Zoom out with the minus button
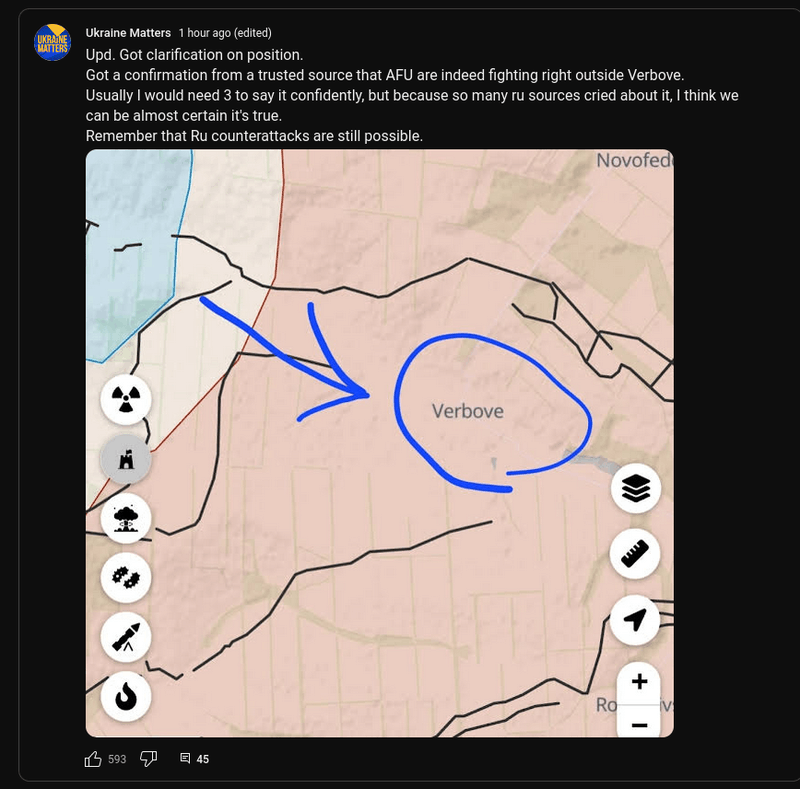Screen dimensions: 800x789 pyautogui.click(x=639, y=722)
